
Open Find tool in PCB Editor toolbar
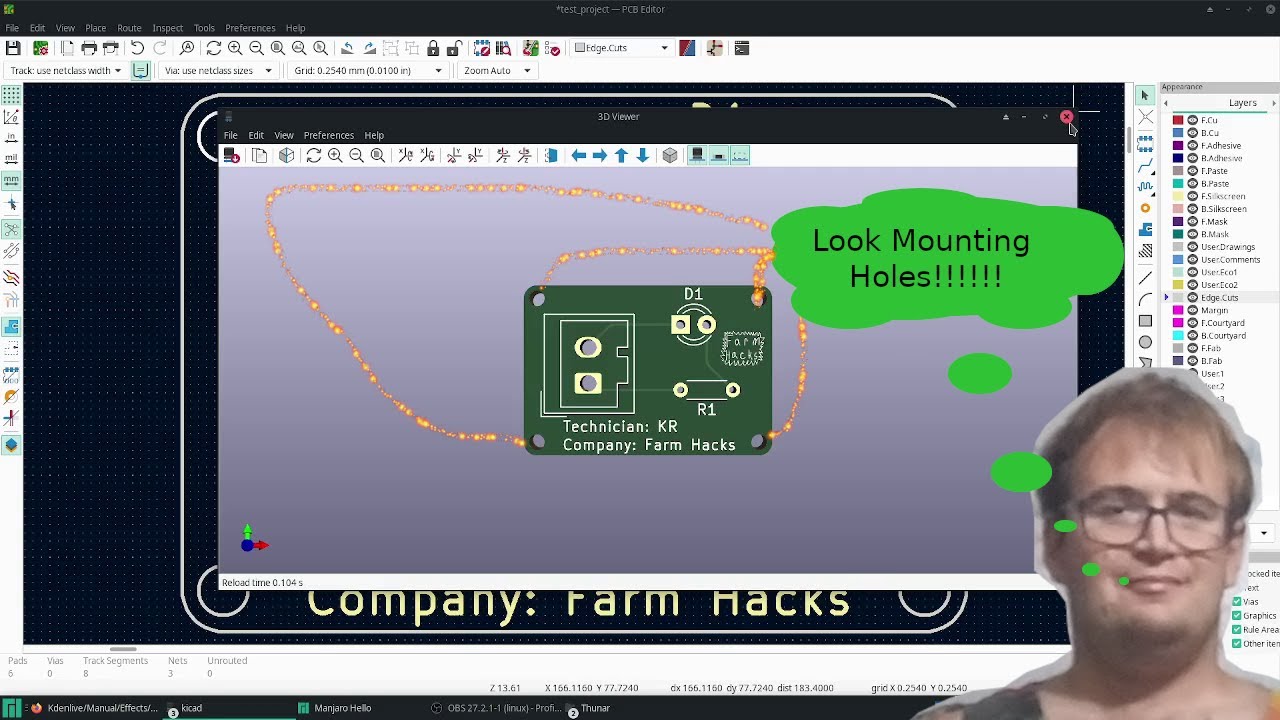[x=187, y=48]
